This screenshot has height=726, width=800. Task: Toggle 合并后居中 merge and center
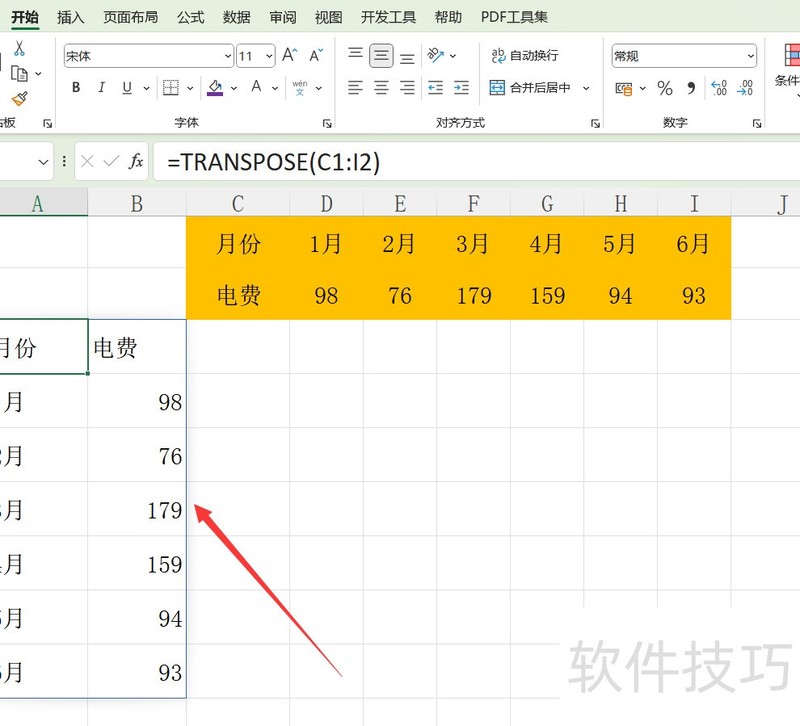(539, 89)
